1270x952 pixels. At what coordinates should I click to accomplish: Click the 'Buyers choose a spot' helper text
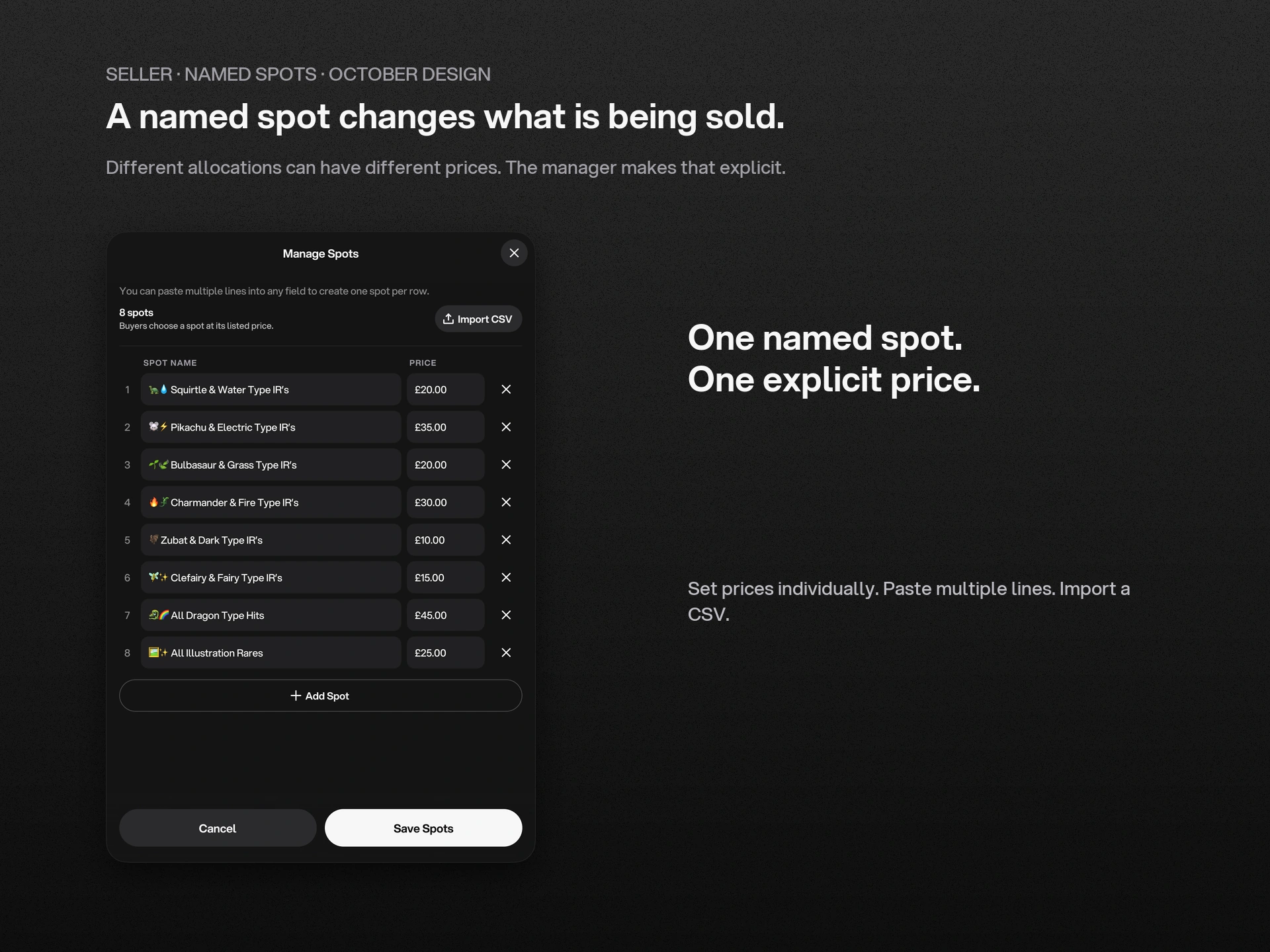click(x=196, y=326)
